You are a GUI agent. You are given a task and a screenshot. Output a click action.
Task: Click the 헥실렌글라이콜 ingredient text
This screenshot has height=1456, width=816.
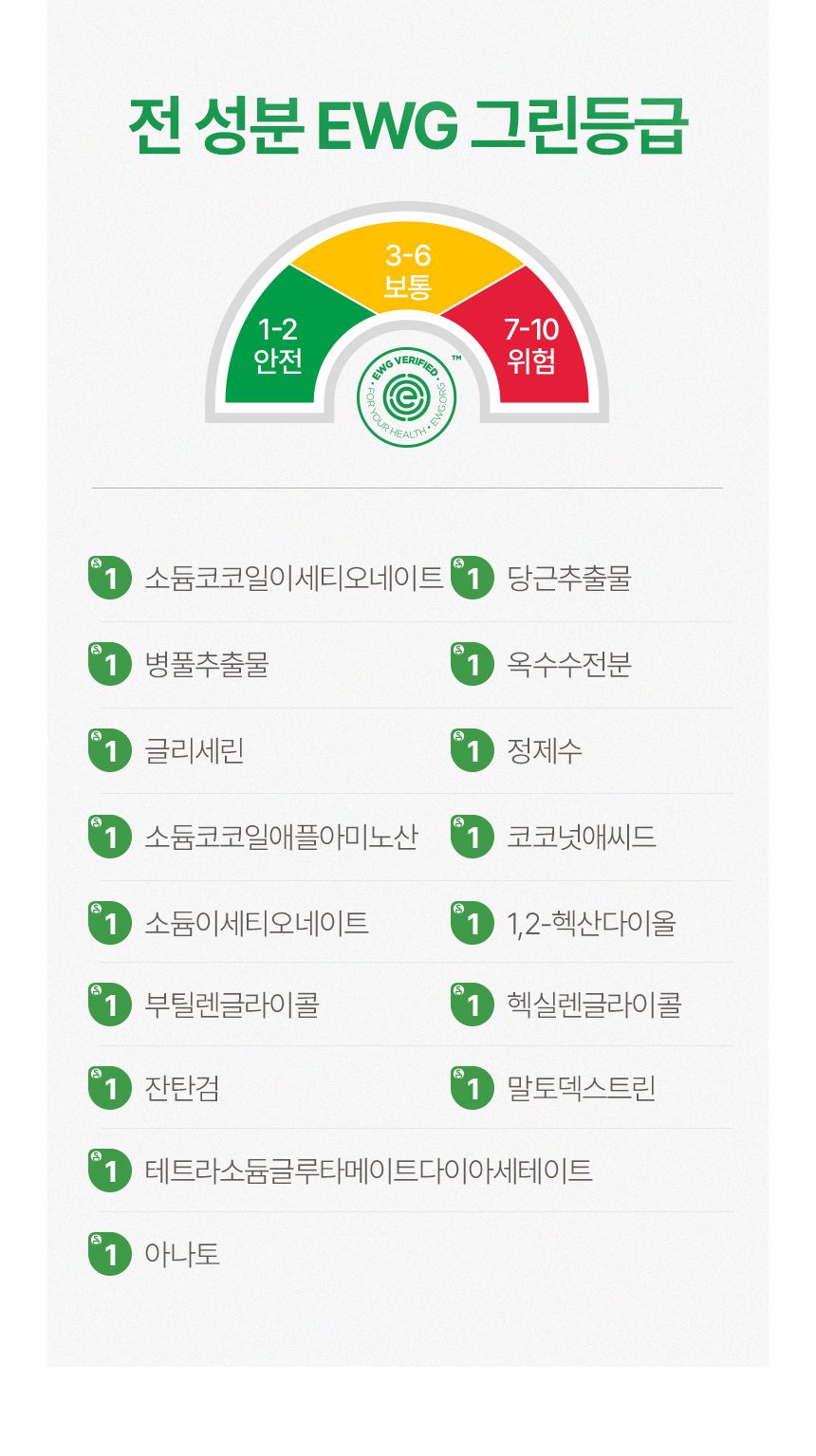point(594,1004)
